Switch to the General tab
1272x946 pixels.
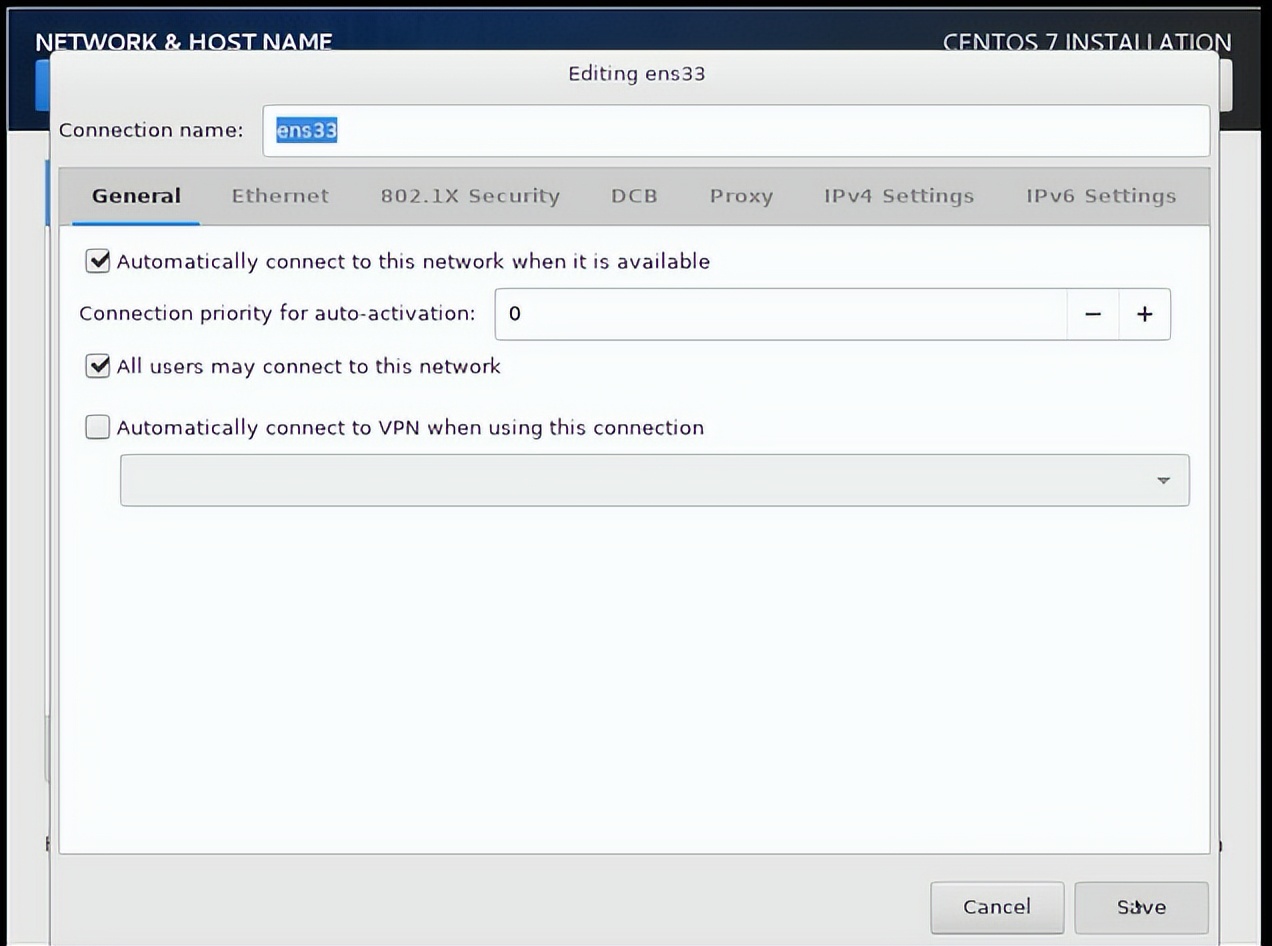click(136, 196)
